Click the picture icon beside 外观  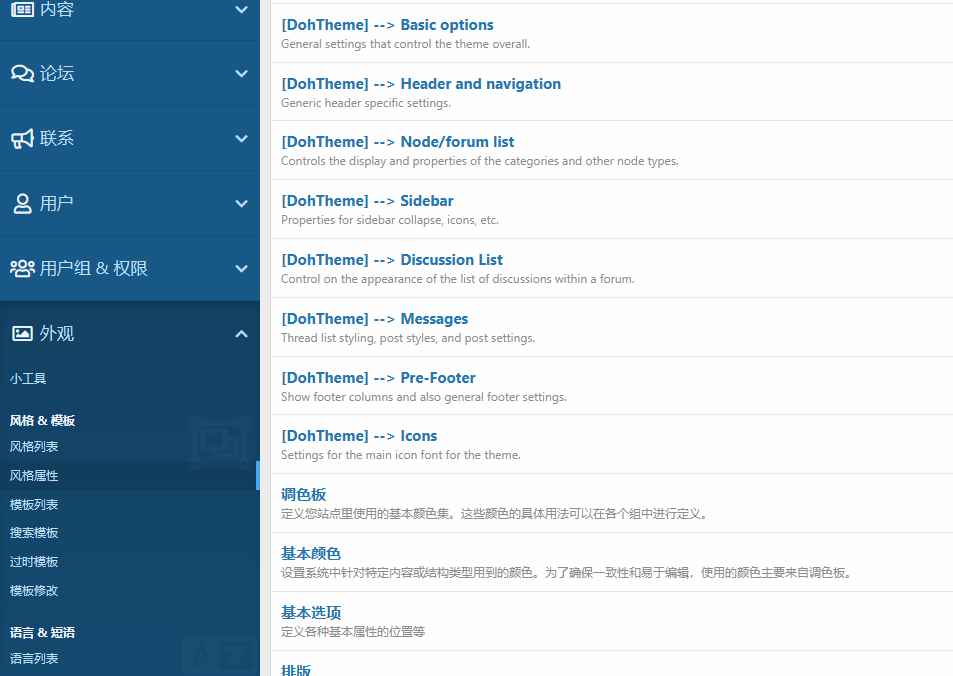22,333
